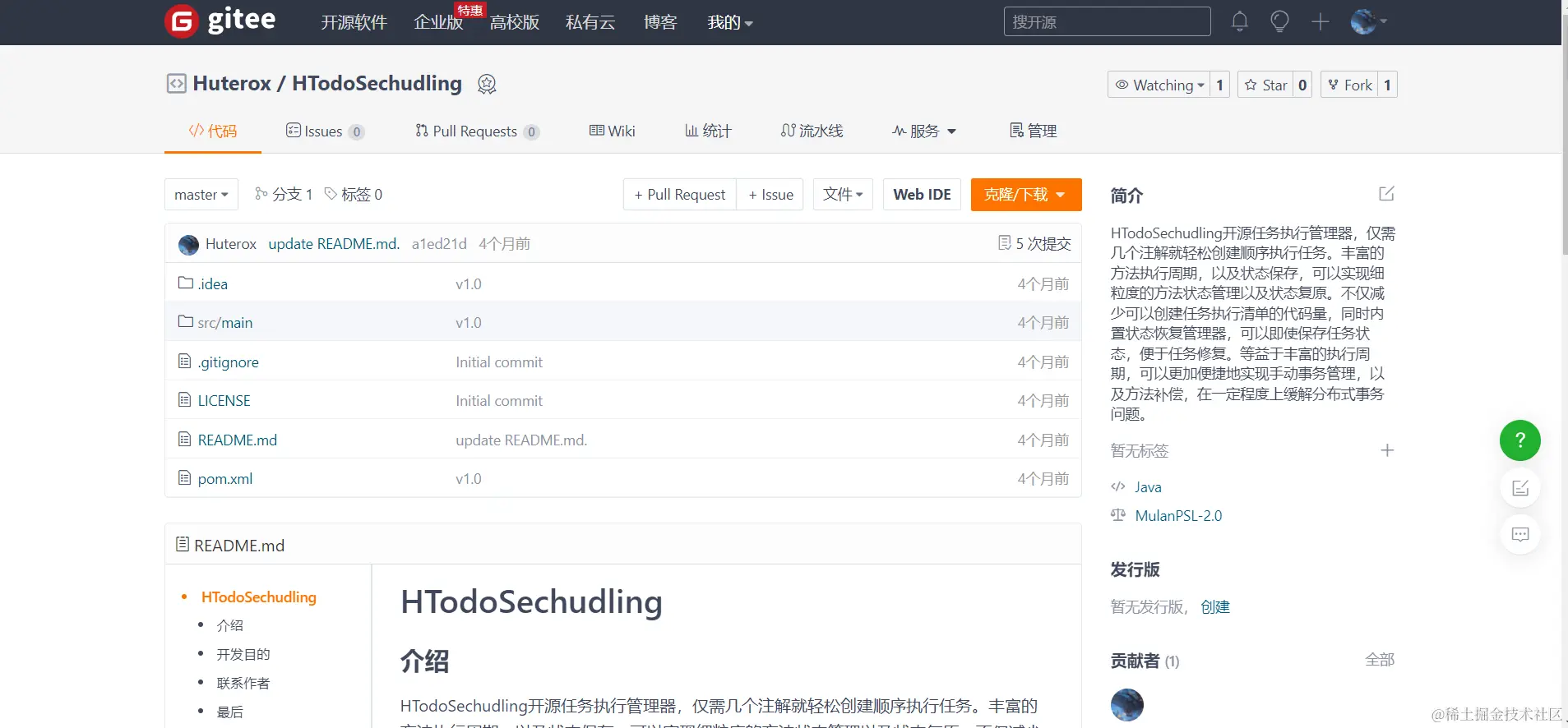Viewport: 1568px width, 728px height.
Task: Open the 流水线 tab
Action: 812,131
